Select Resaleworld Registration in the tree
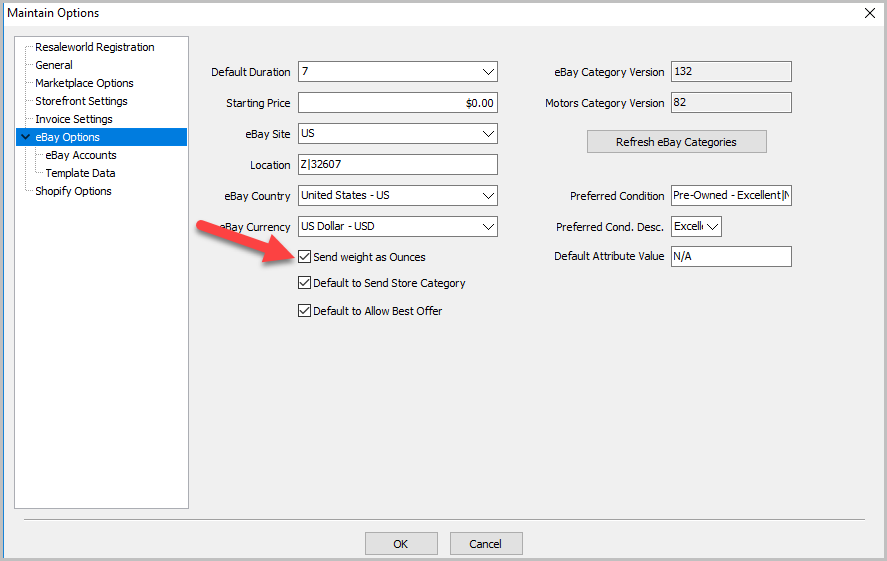This screenshot has height=561, width=887. 94,47
